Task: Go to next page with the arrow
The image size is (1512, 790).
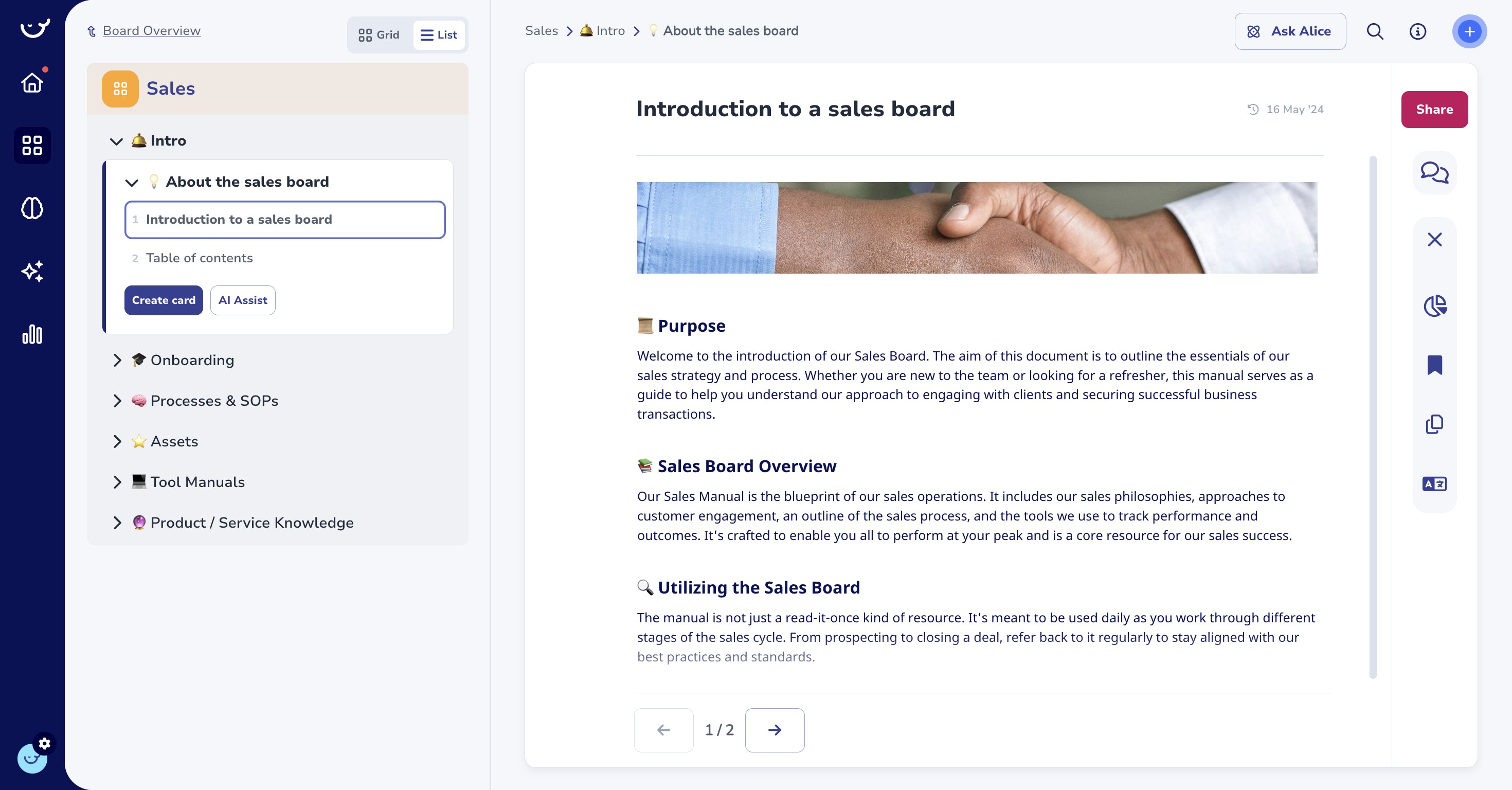Action: click(774, 730)
